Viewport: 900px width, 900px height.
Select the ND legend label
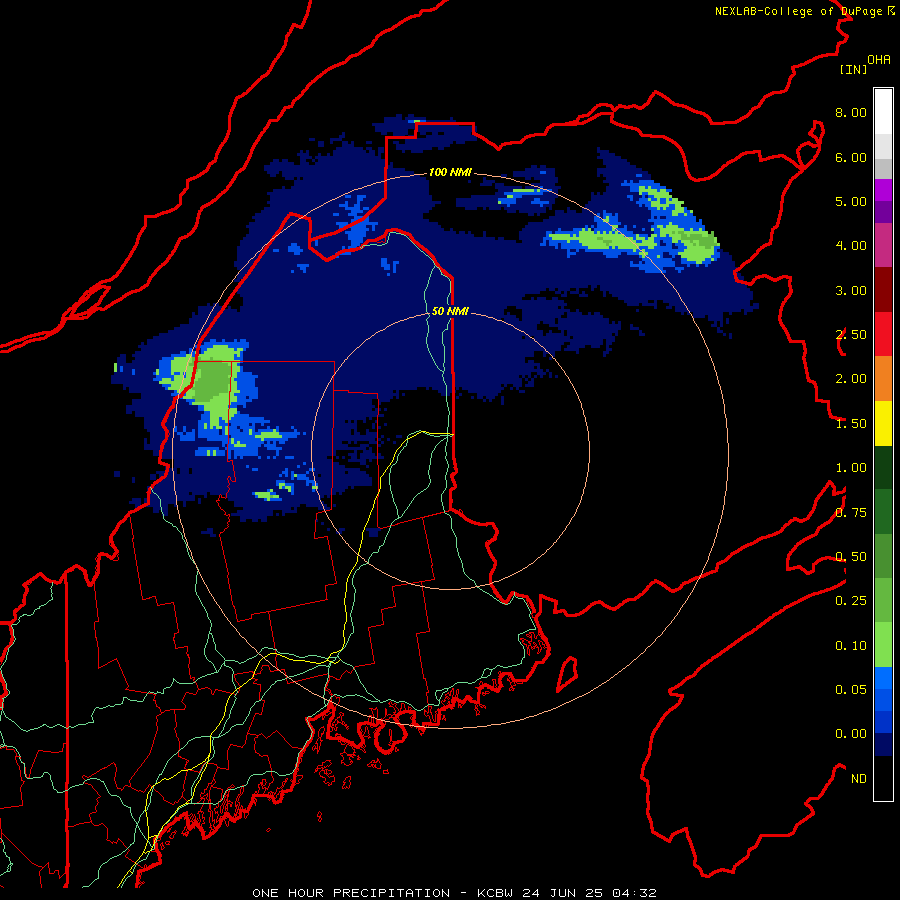pos(859,779)
